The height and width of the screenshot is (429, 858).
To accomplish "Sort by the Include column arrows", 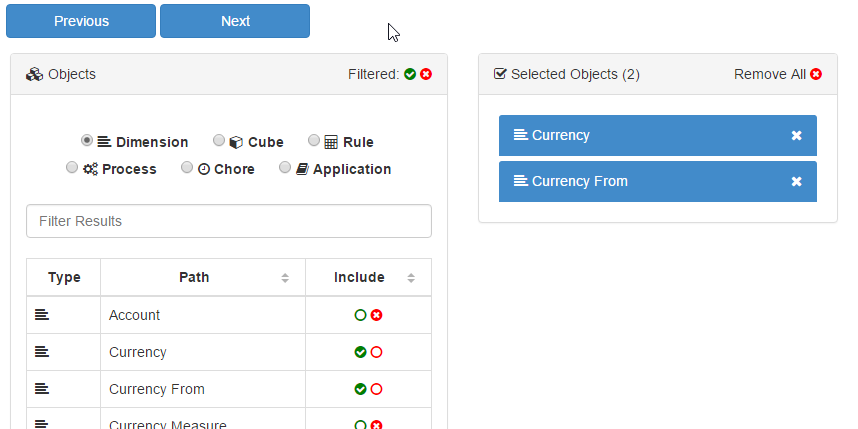I will coord(411,278).
